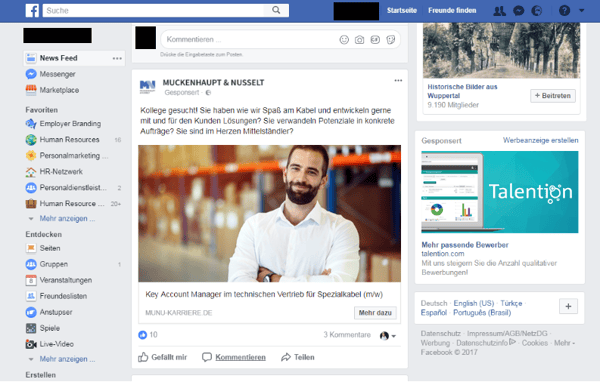
Task: Open Mehr passende Bewerber ad link
Action: pyautogui.click(x=465, y=245)
